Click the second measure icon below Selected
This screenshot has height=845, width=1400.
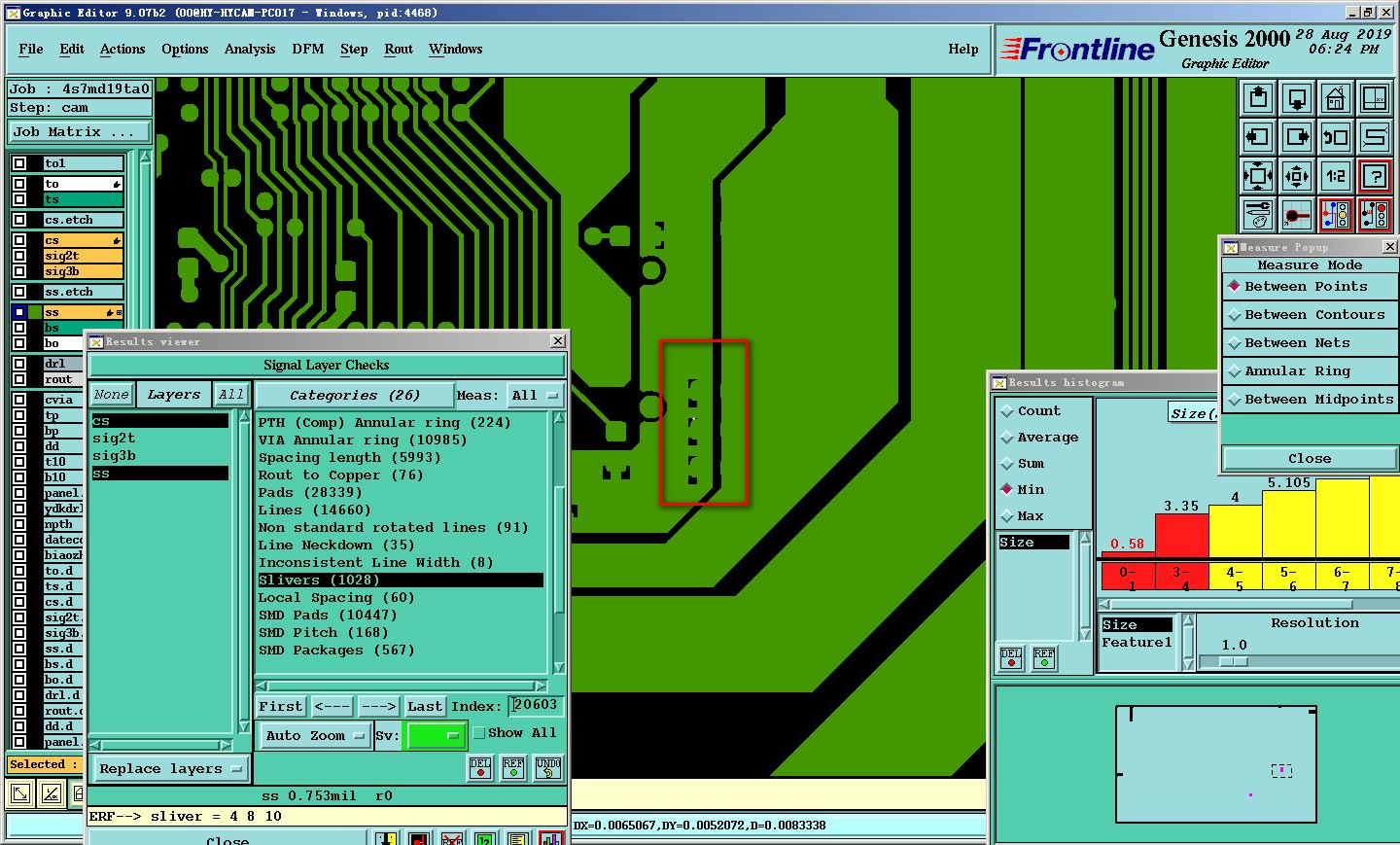coord(52,794)
